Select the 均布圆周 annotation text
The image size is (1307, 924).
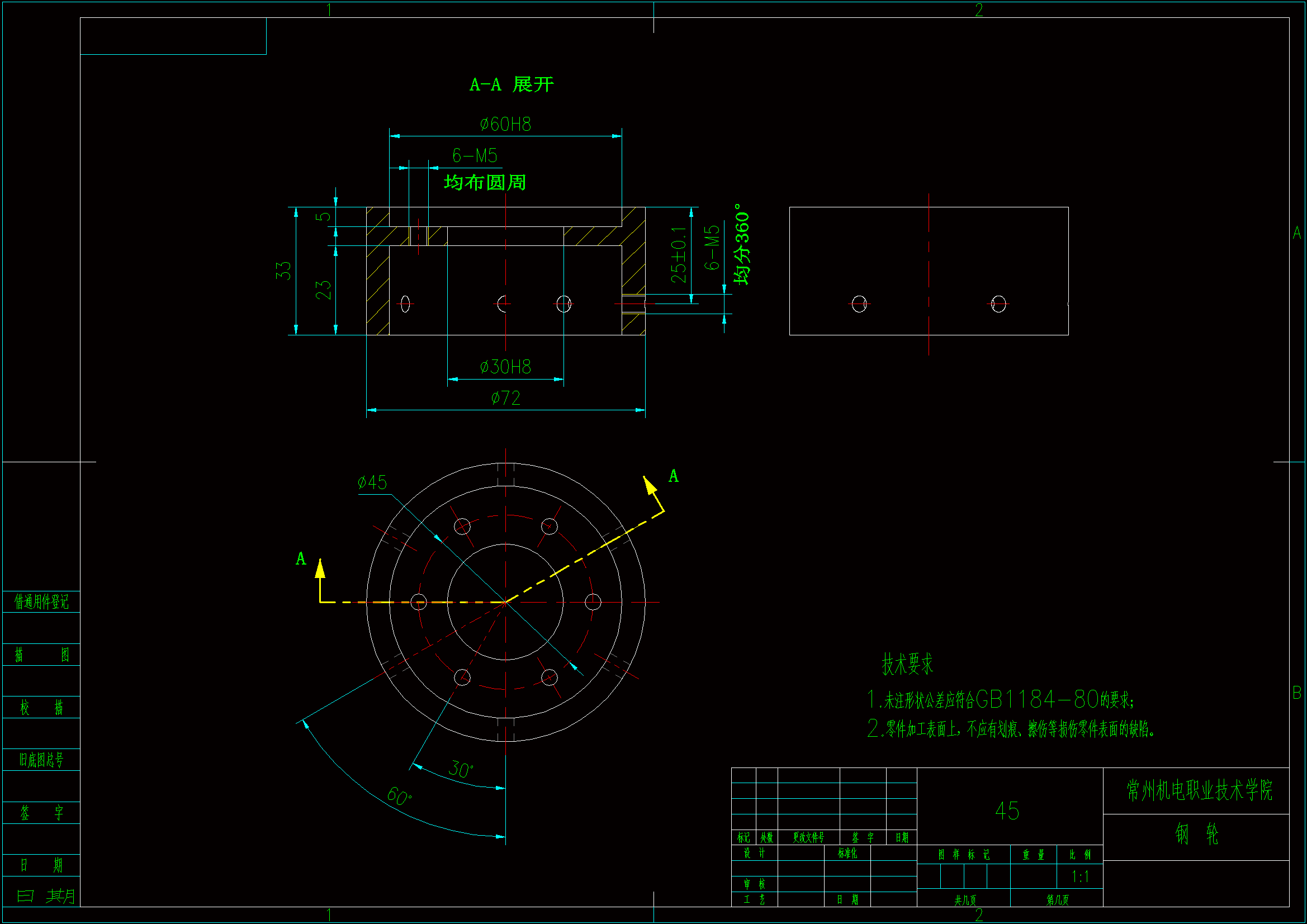[485, 183]
